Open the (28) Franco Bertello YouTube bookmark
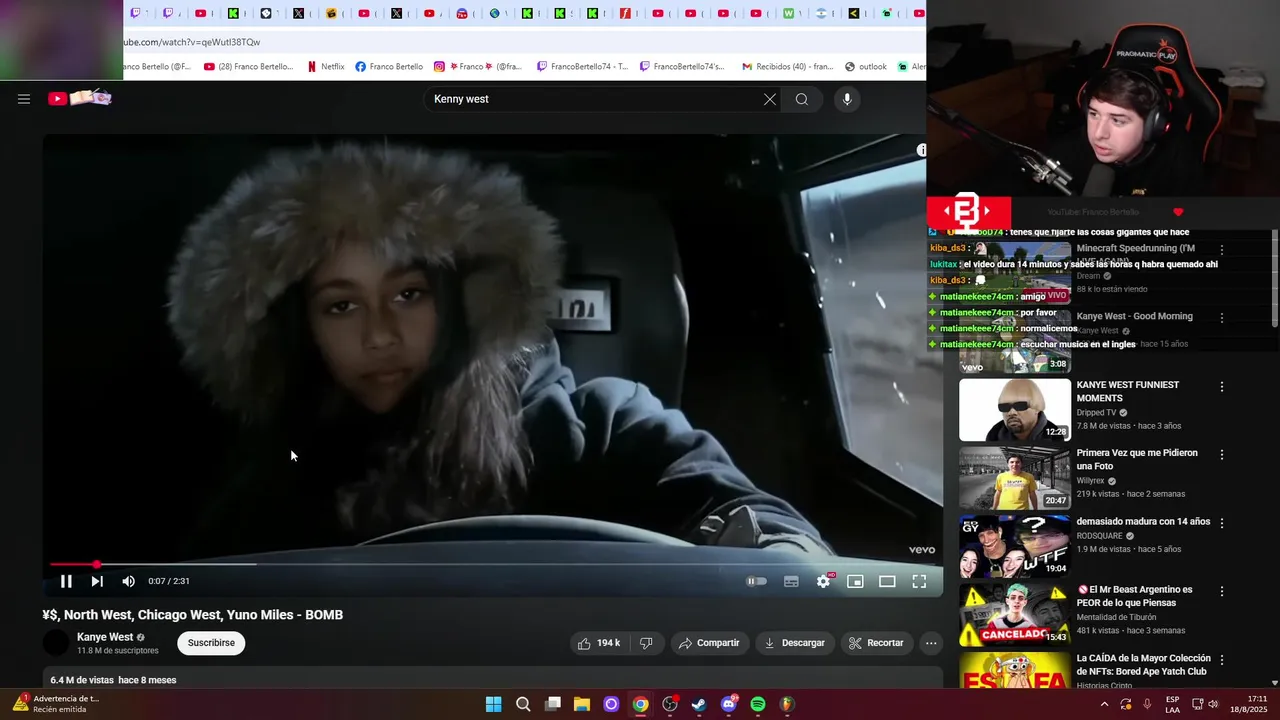Viewport: 1280px width, 720px height. pyautogui.click(x=249, y=67)
